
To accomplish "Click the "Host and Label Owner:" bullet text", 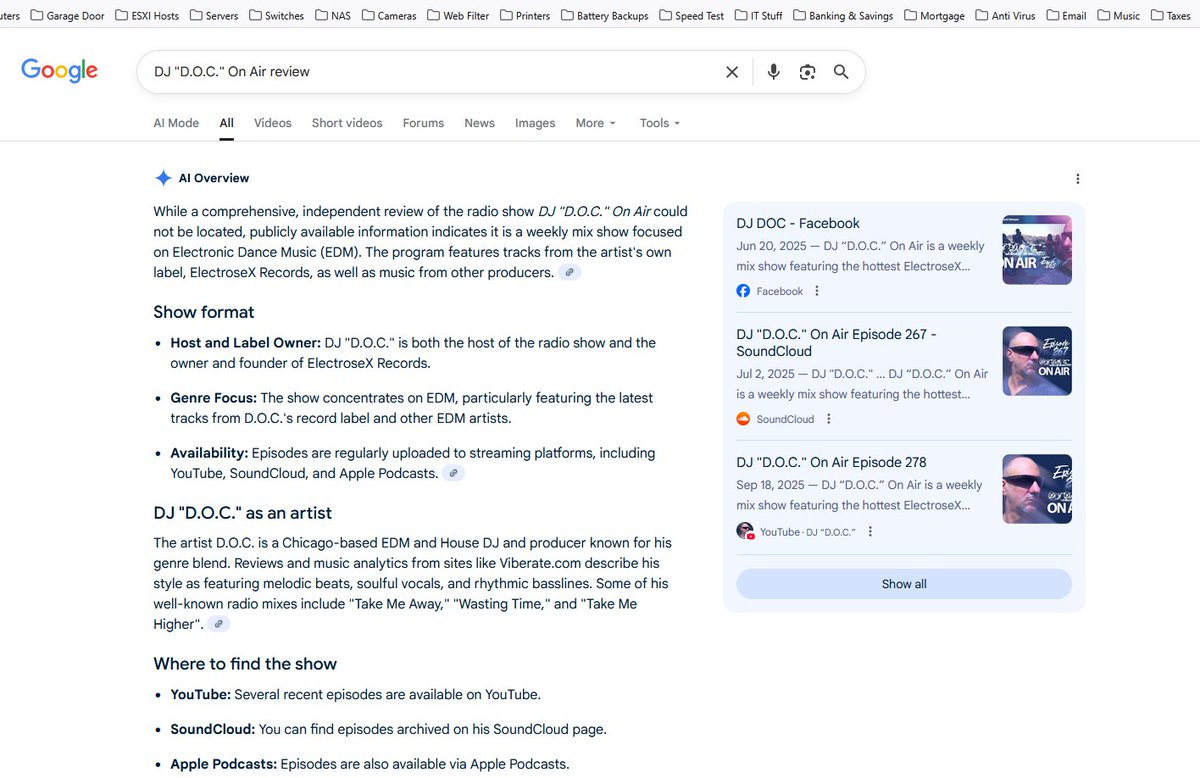I will coord(246,343).
